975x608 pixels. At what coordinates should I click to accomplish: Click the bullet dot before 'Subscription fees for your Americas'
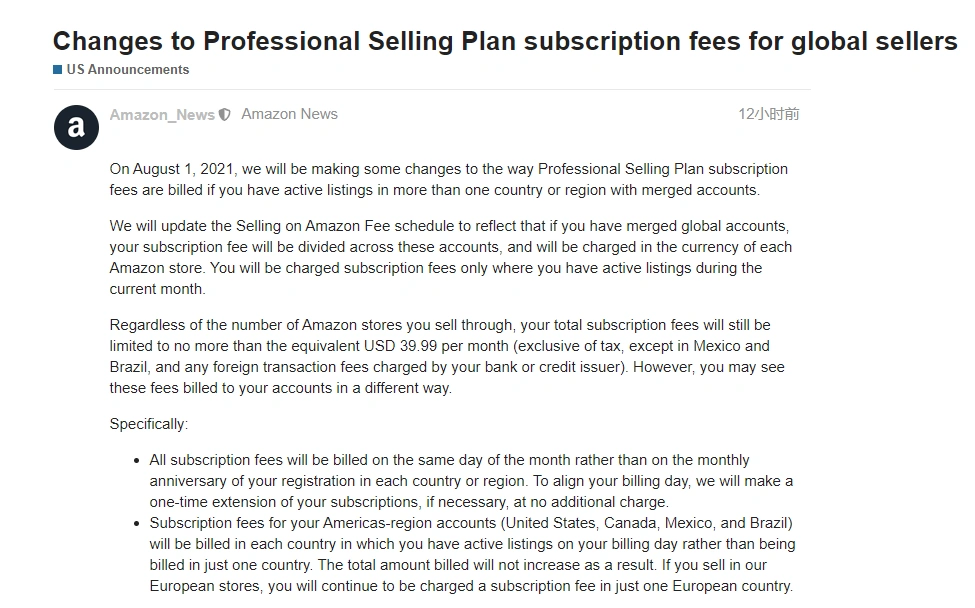point(137,523)
